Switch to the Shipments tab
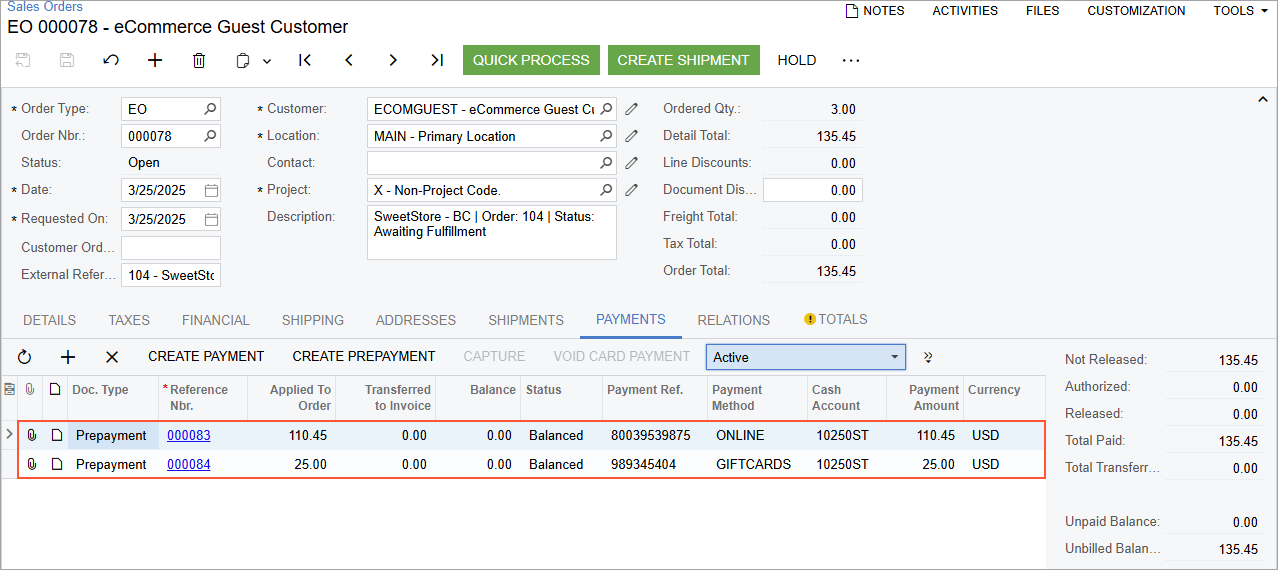This screenshot has width=1278, height=570. (x=526, y=320)
